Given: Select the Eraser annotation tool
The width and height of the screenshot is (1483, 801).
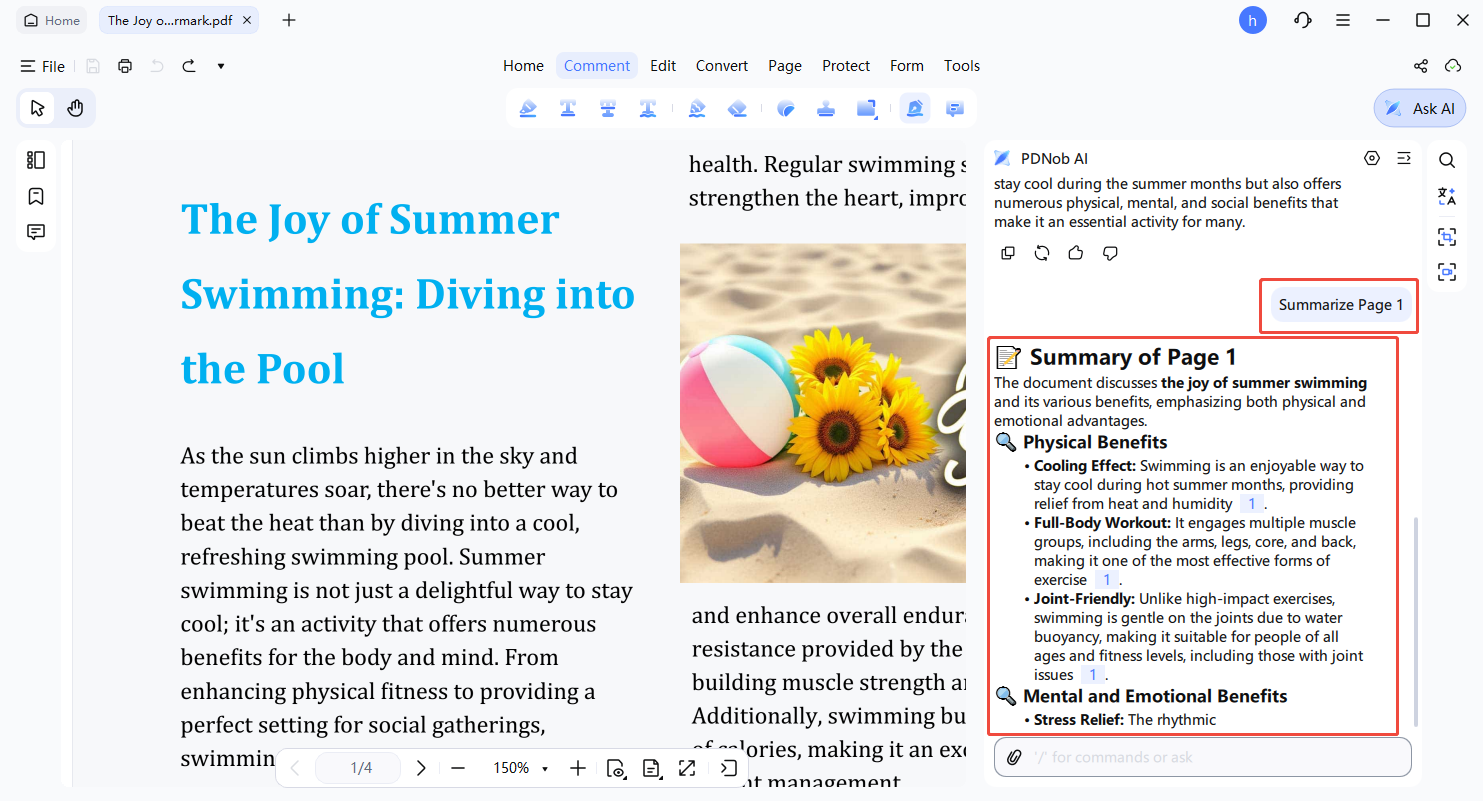Looking at the screenshot, I should [x=738, y=108].
